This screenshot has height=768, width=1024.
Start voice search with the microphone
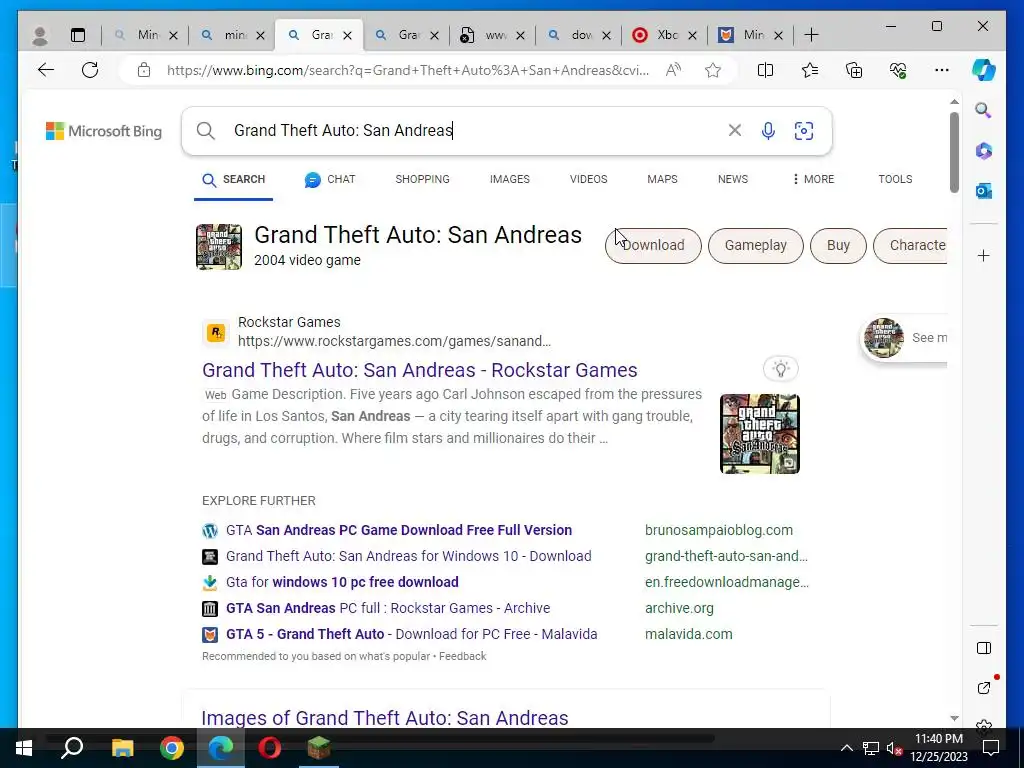click(x=769, y=131)
